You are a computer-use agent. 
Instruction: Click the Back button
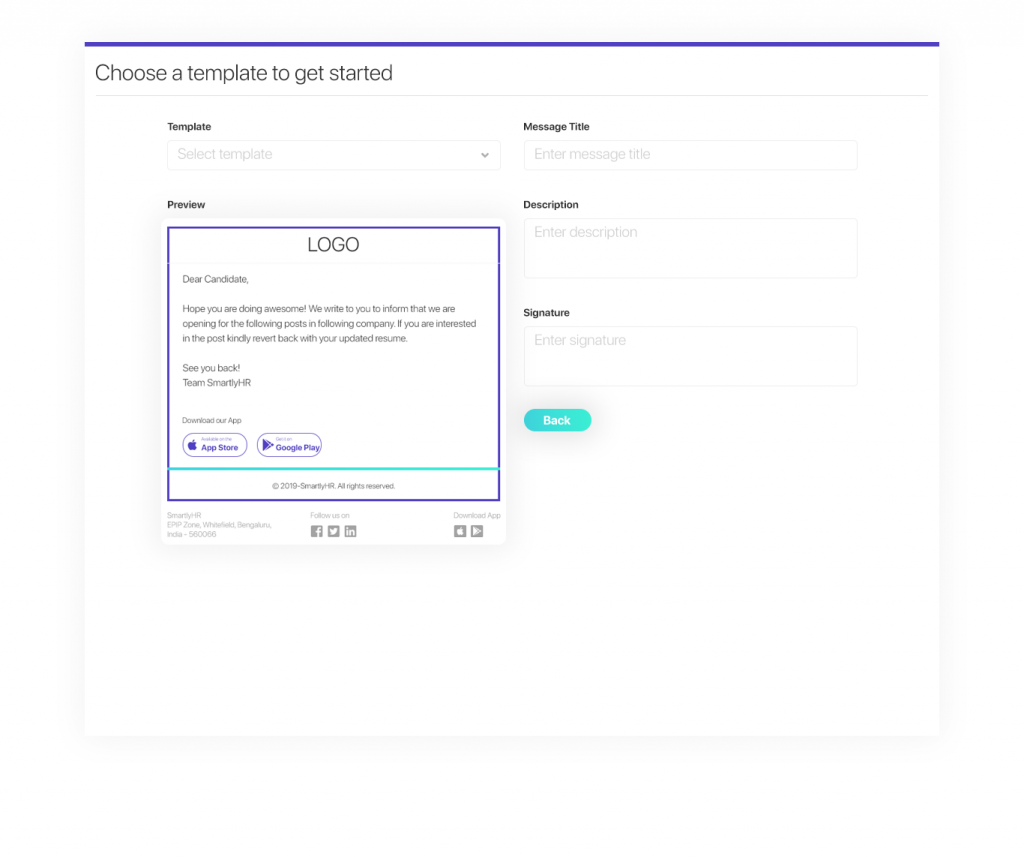tap(557, 420)
